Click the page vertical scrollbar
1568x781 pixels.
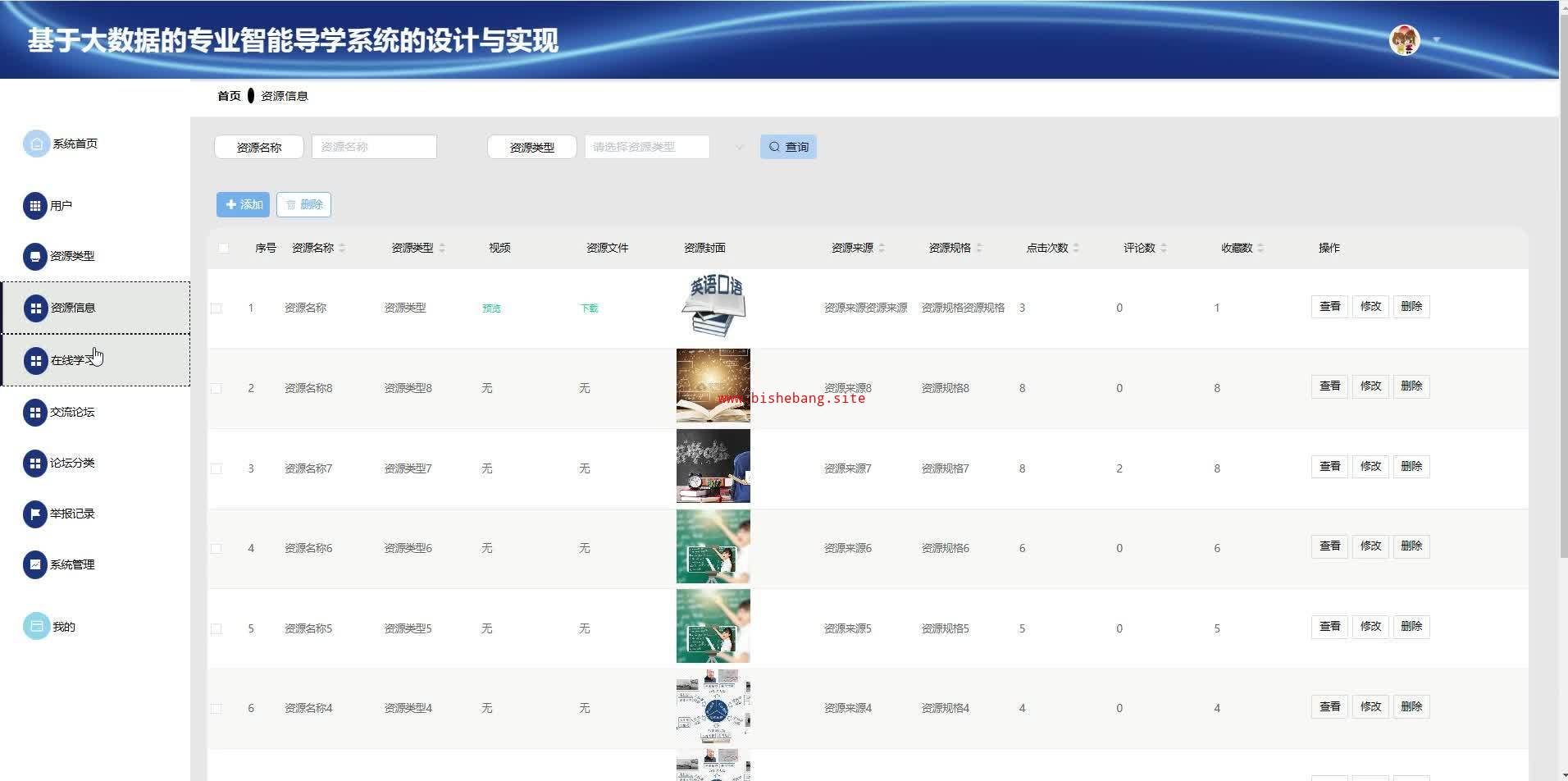tap(1562, 328)
